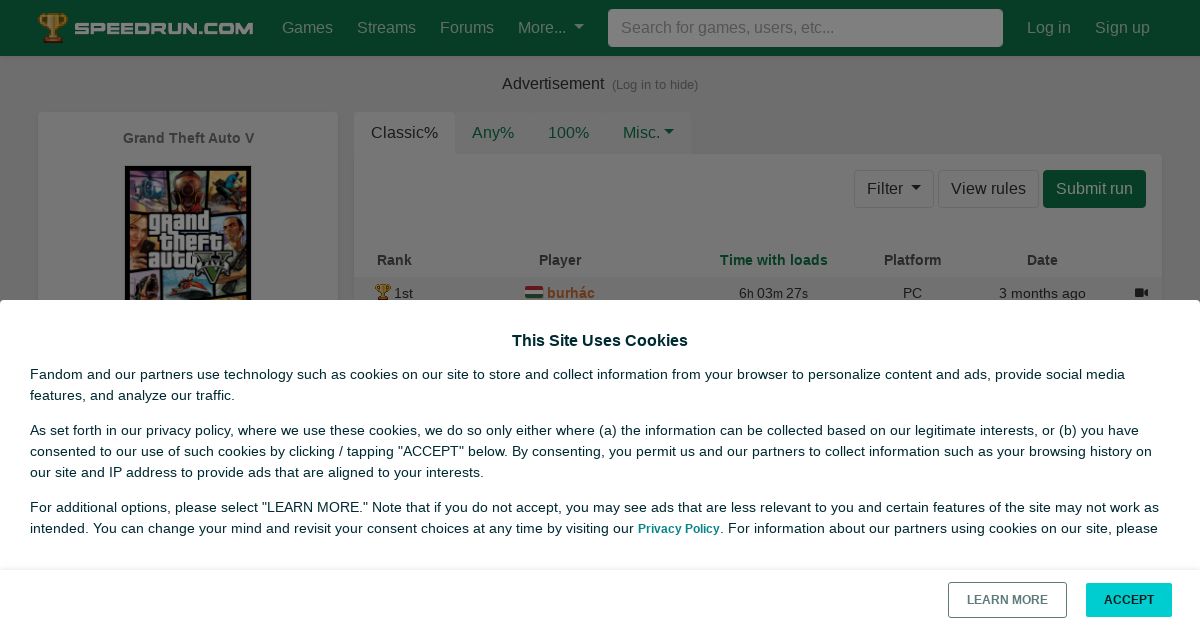This screenshot has width=1200, height=630.
Task: Click the Submit run button
Action: 1094,189
